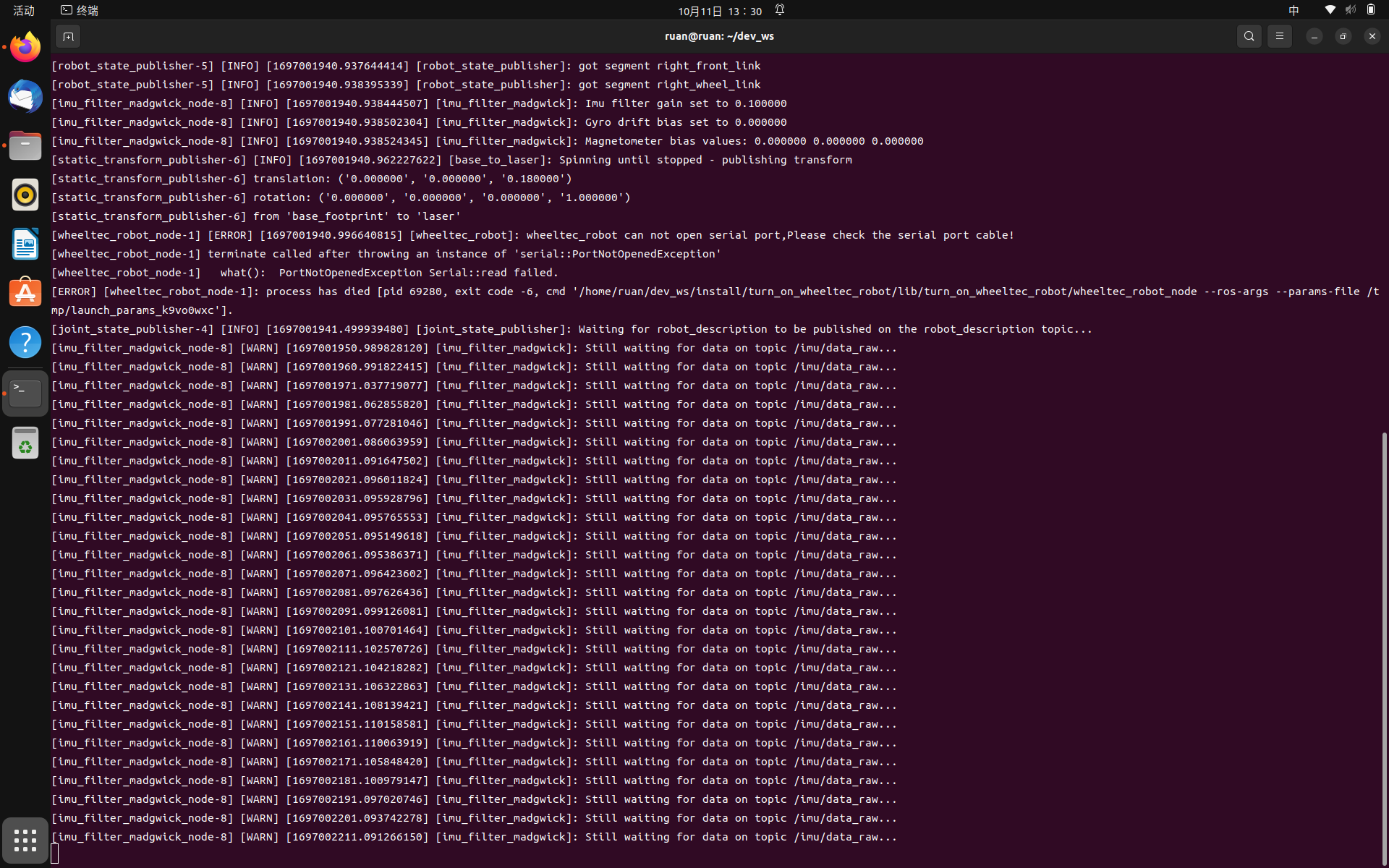Switch the input method indicator
The height and width of the screenshot is (868, 1389).
point(1294,10)
